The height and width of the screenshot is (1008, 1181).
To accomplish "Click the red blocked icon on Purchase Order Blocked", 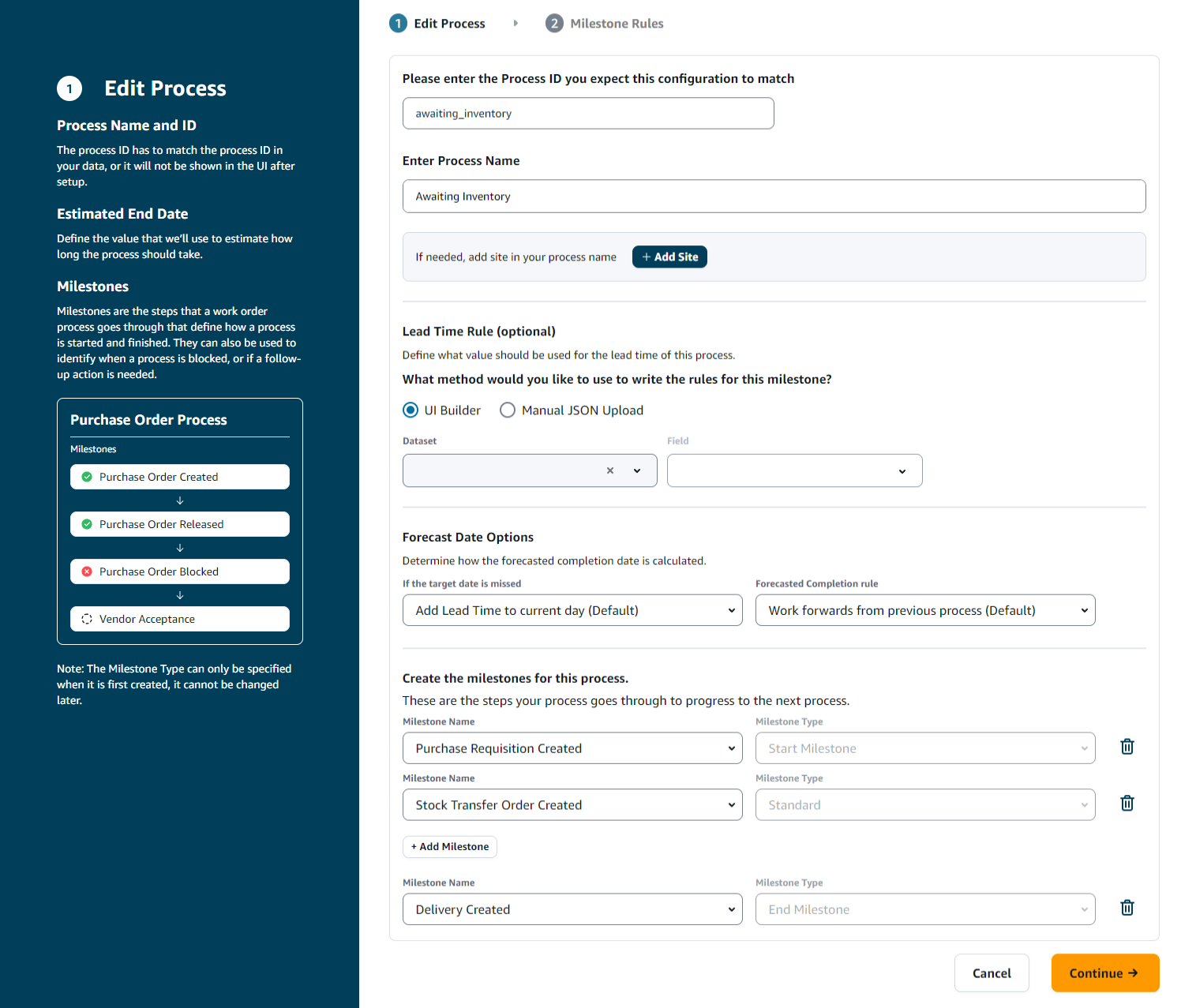I will pyautogui.click(x=87, y=571).
